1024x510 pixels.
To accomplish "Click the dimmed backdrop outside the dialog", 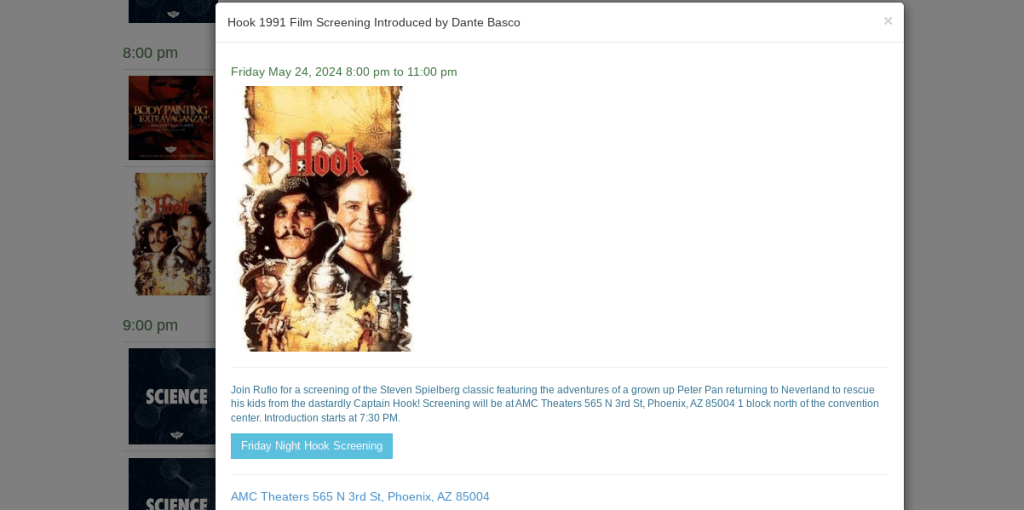I will 963,261.
